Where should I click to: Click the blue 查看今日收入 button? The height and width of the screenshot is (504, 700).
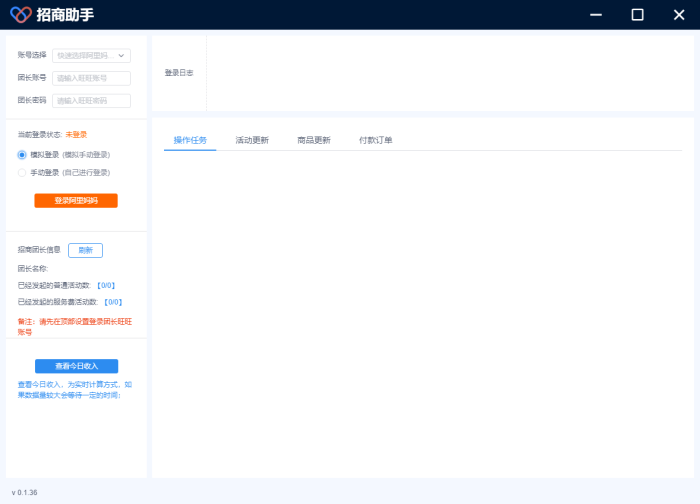click(x=76, y=366)
